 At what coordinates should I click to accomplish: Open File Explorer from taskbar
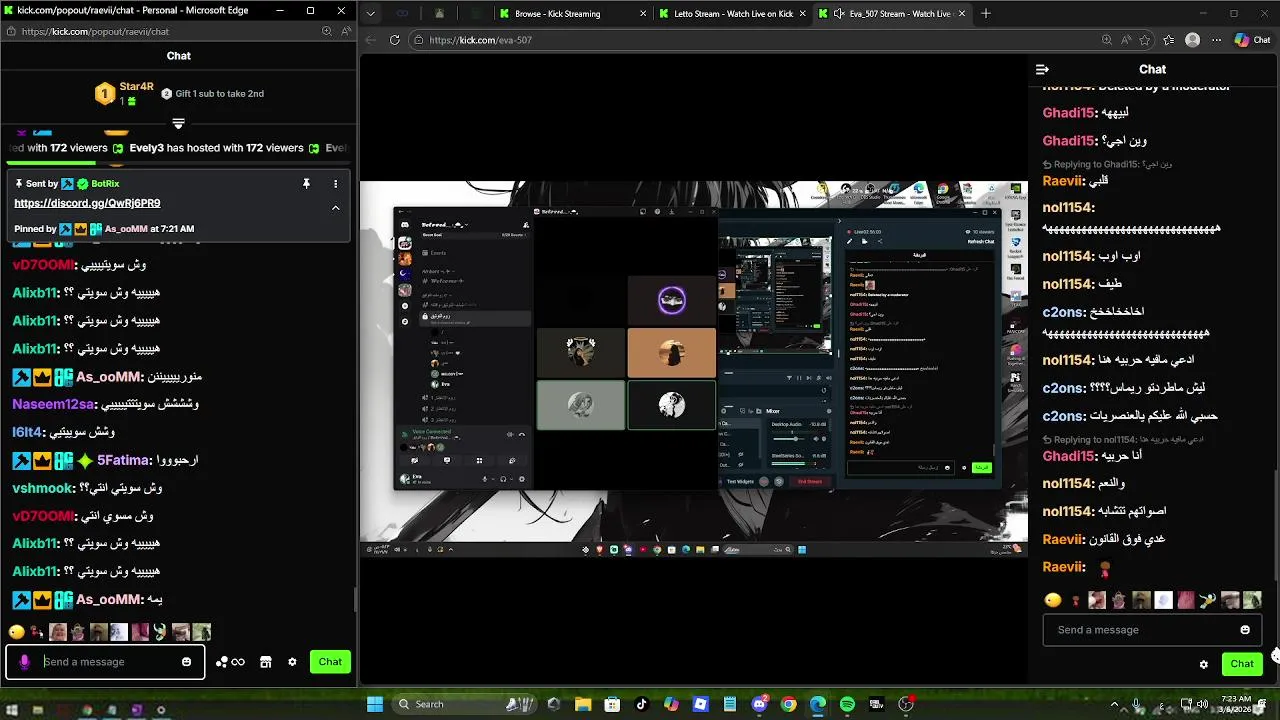click(584, 704)
